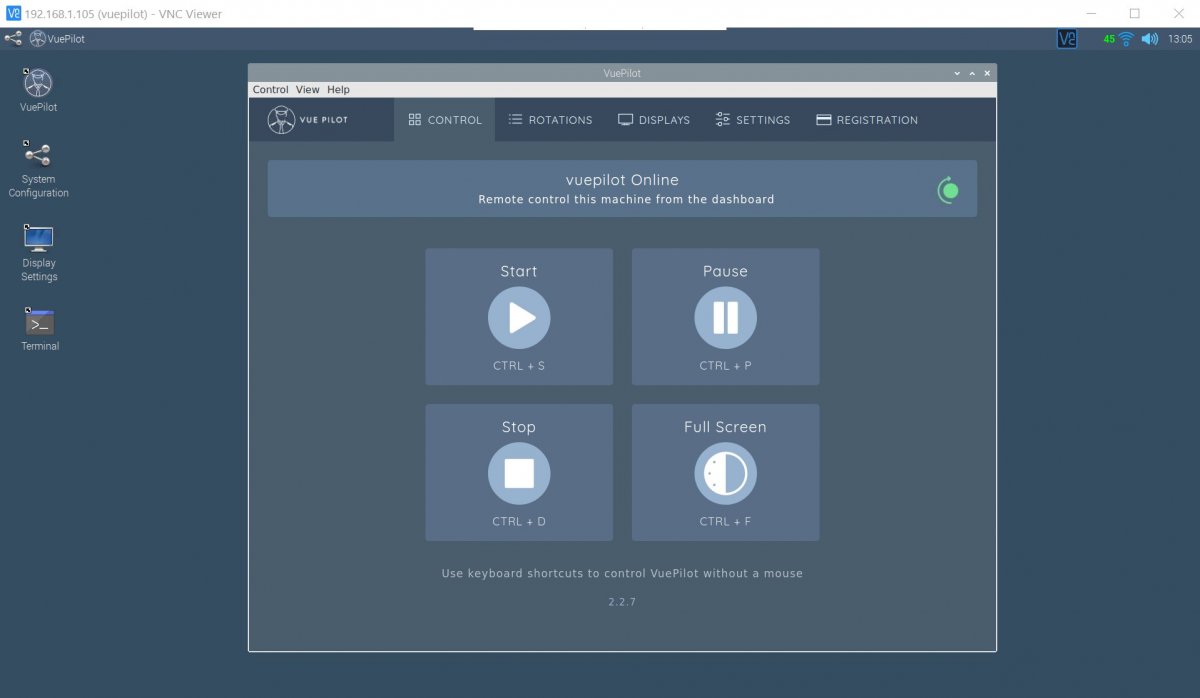Image resolution: width=1200 pixels, height=698 pixels.
Task: Click the VuePilot window iconify arrow
Action: (957, 73)
